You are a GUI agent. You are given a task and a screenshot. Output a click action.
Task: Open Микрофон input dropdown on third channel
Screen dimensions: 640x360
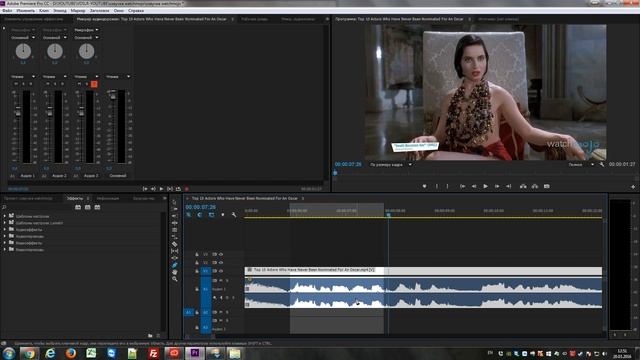point(86,30)
